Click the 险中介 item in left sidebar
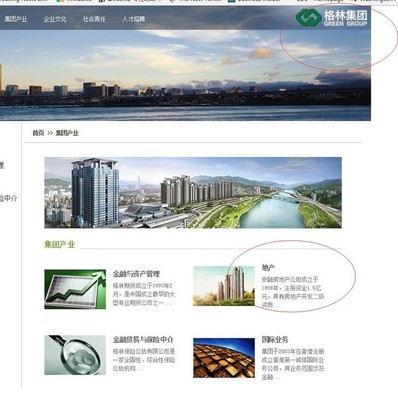This screenshot has height=400, width=398. [x=8, y=198]
